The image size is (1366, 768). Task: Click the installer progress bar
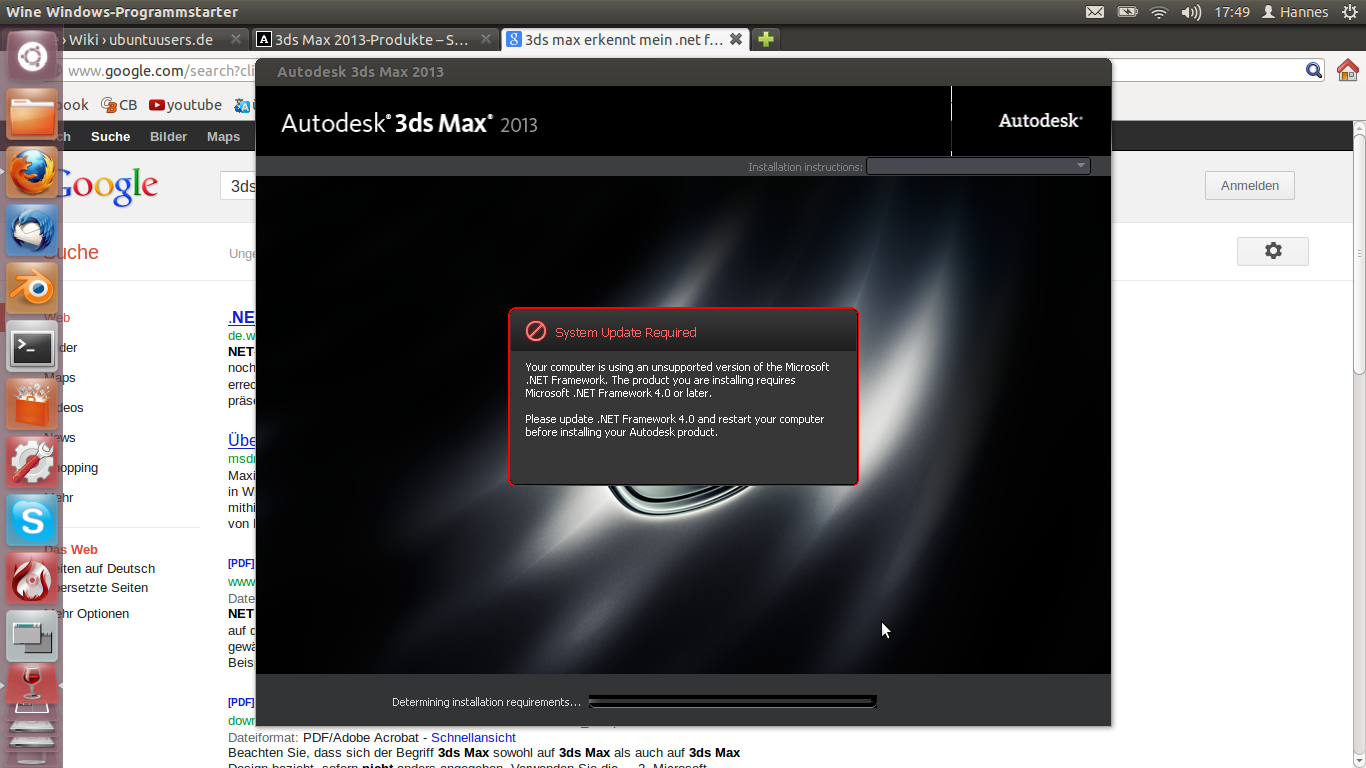[733, 701]
